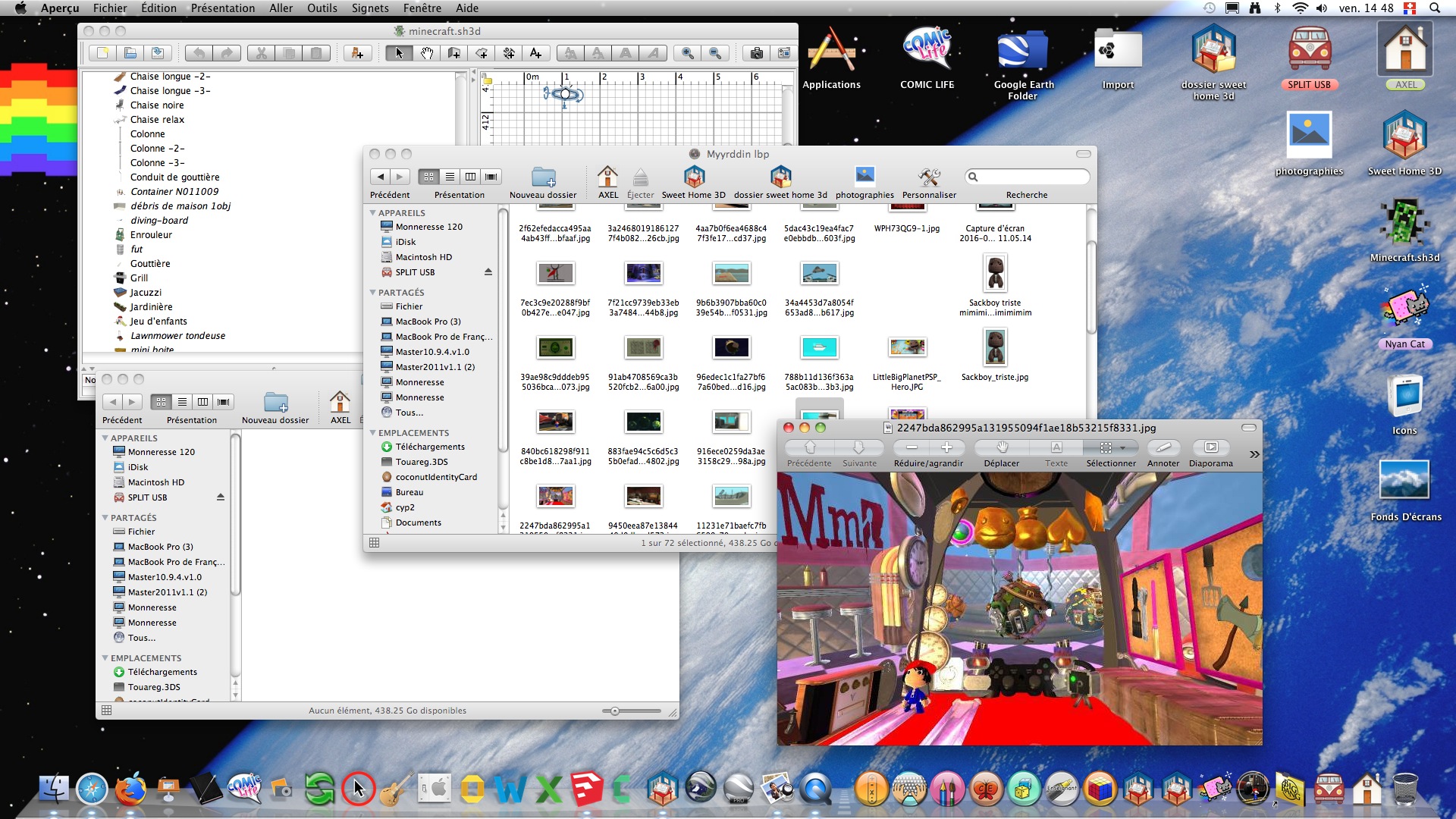Select column view in lower-left Finder window
The image size is (1456, 819).
(202, 402)
